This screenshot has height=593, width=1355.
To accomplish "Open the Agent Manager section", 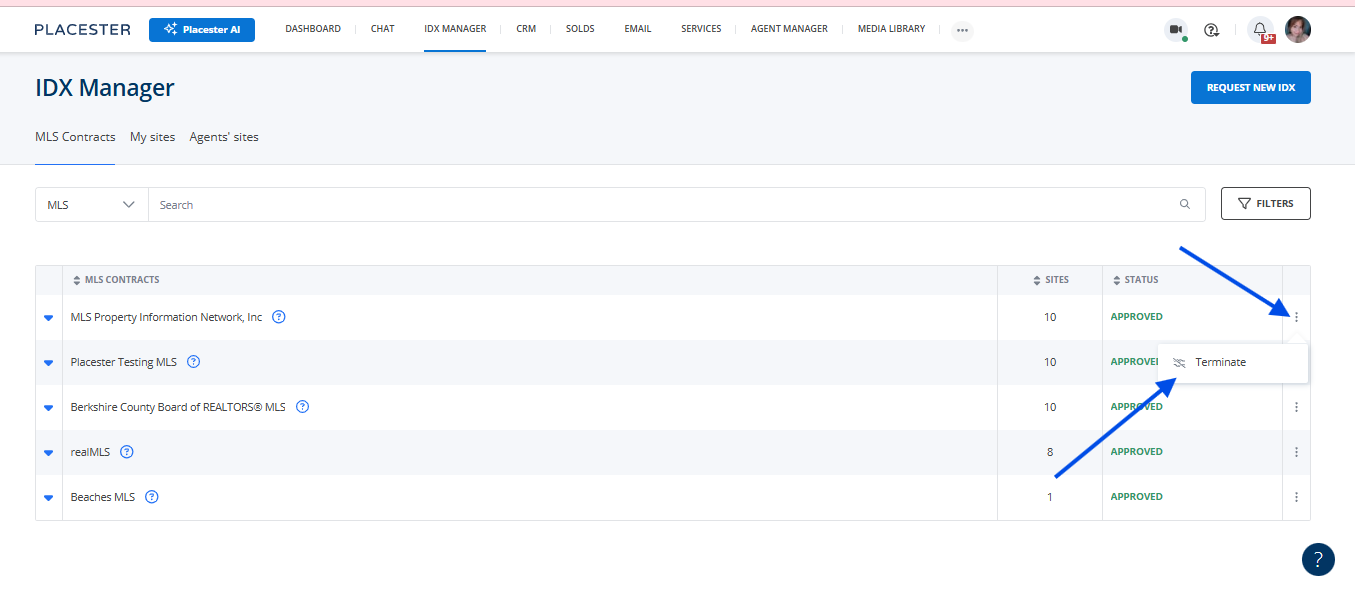I will tap(789, 29).
